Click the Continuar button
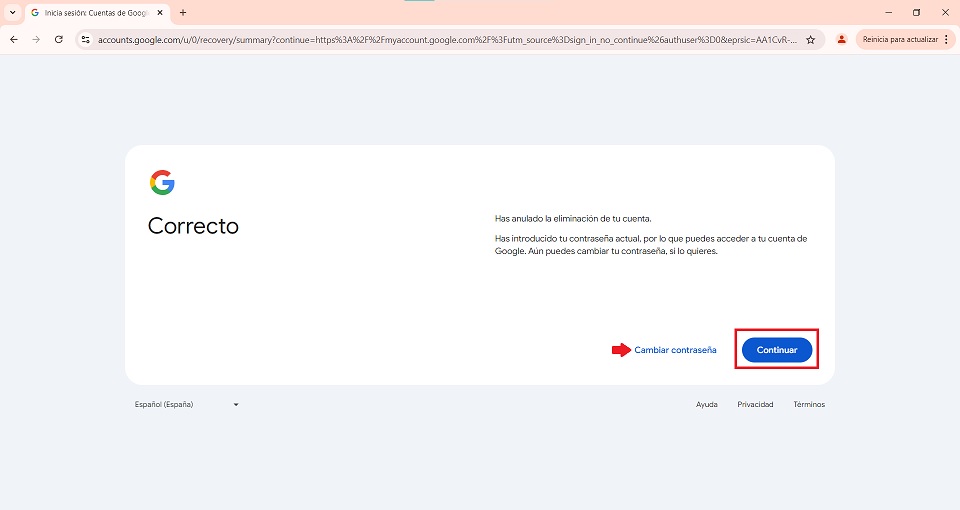The width and height of the screenshot is (960, 510). (776, 350)
